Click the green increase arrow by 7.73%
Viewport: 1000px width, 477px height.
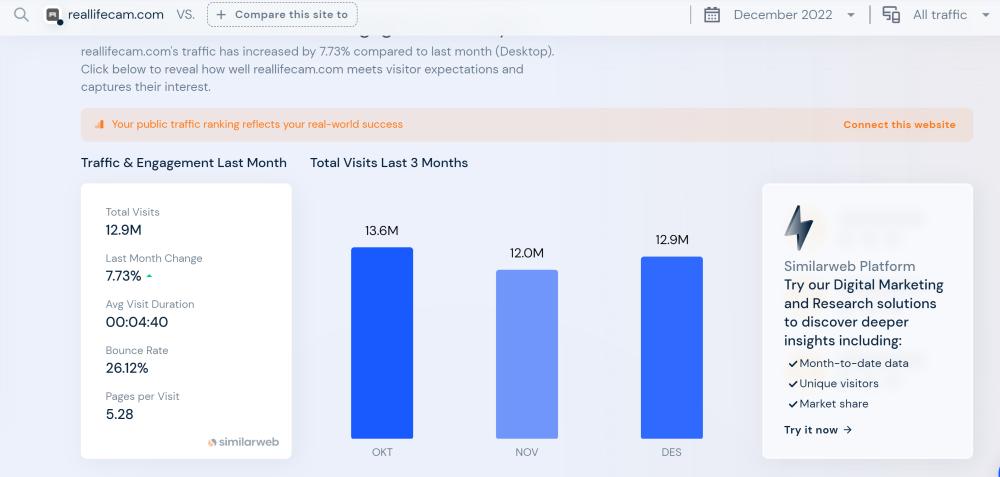[150, 275]
